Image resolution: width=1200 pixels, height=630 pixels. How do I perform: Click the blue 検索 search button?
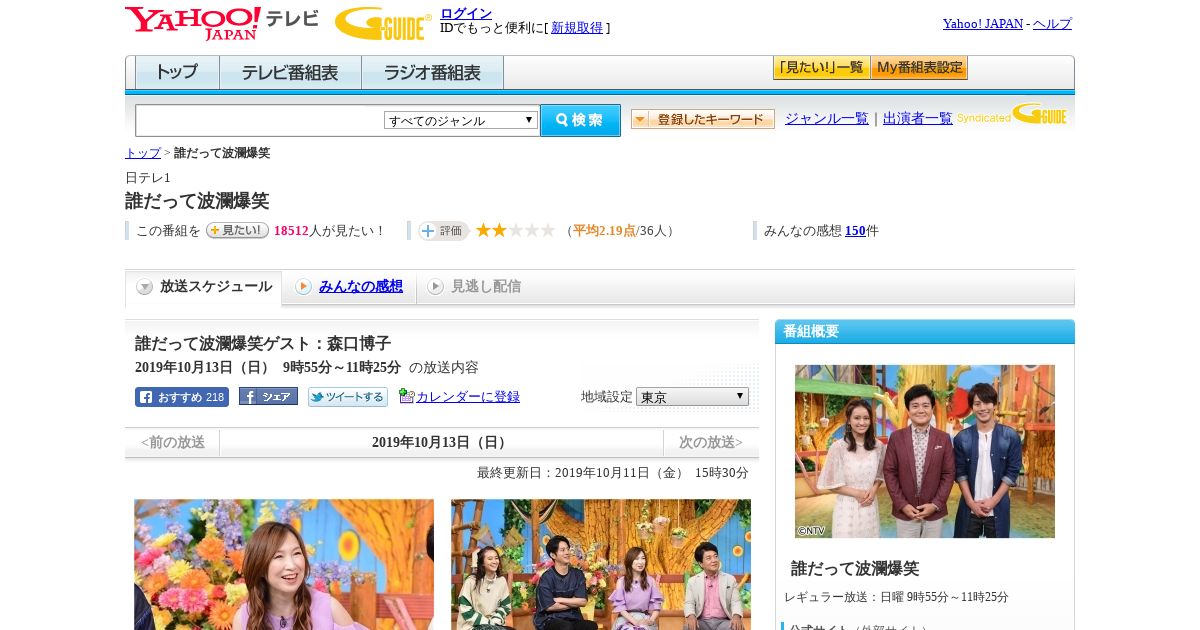click(580, 120)
